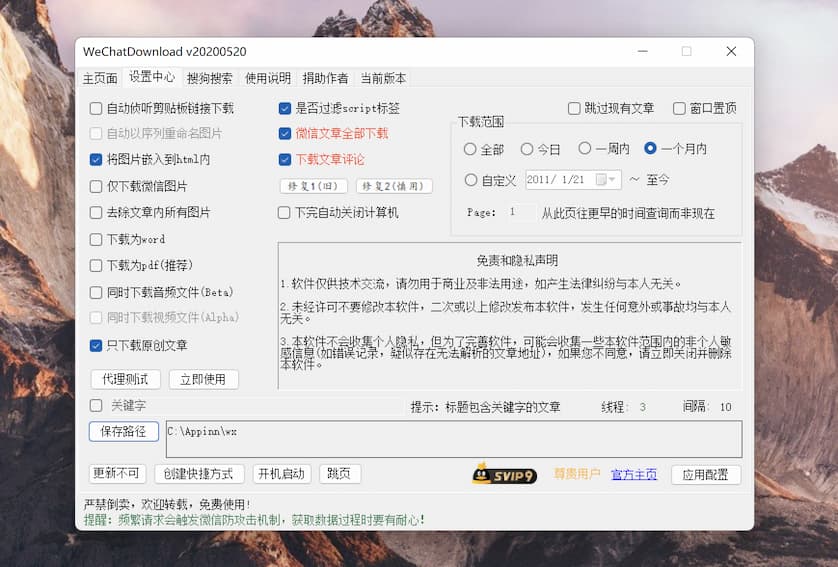
Task: Click the 跳页 button
Action: [340, 474]
